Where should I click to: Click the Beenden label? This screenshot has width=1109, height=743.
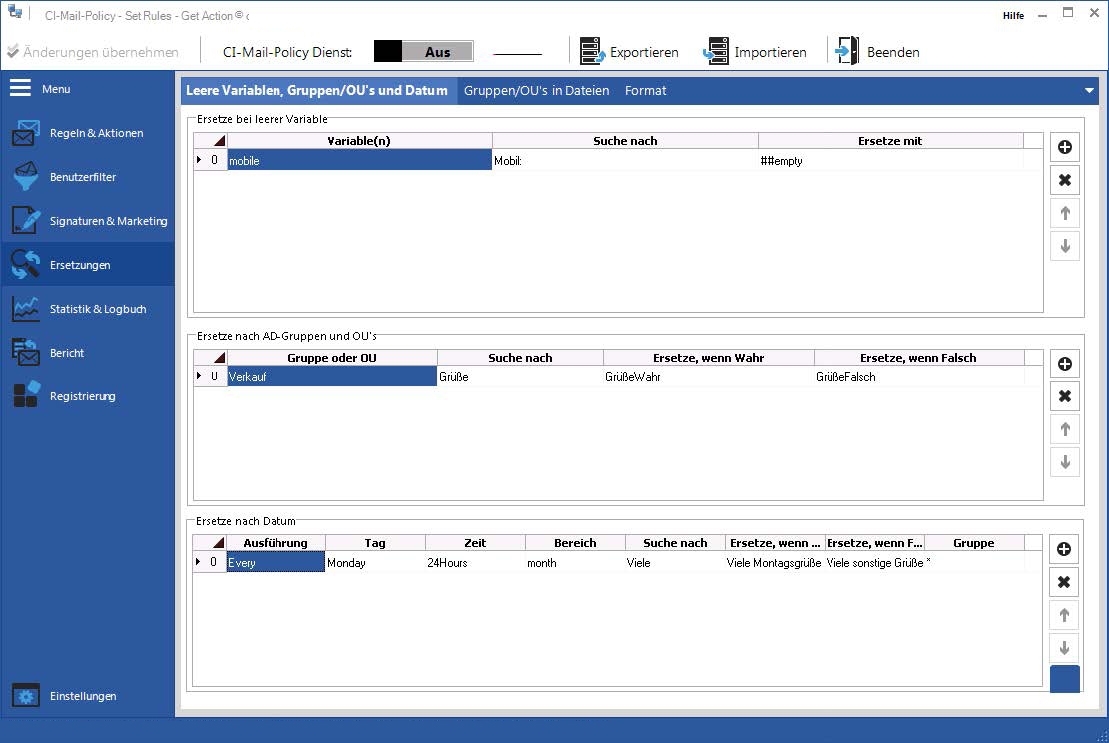(x=893, y=52)
